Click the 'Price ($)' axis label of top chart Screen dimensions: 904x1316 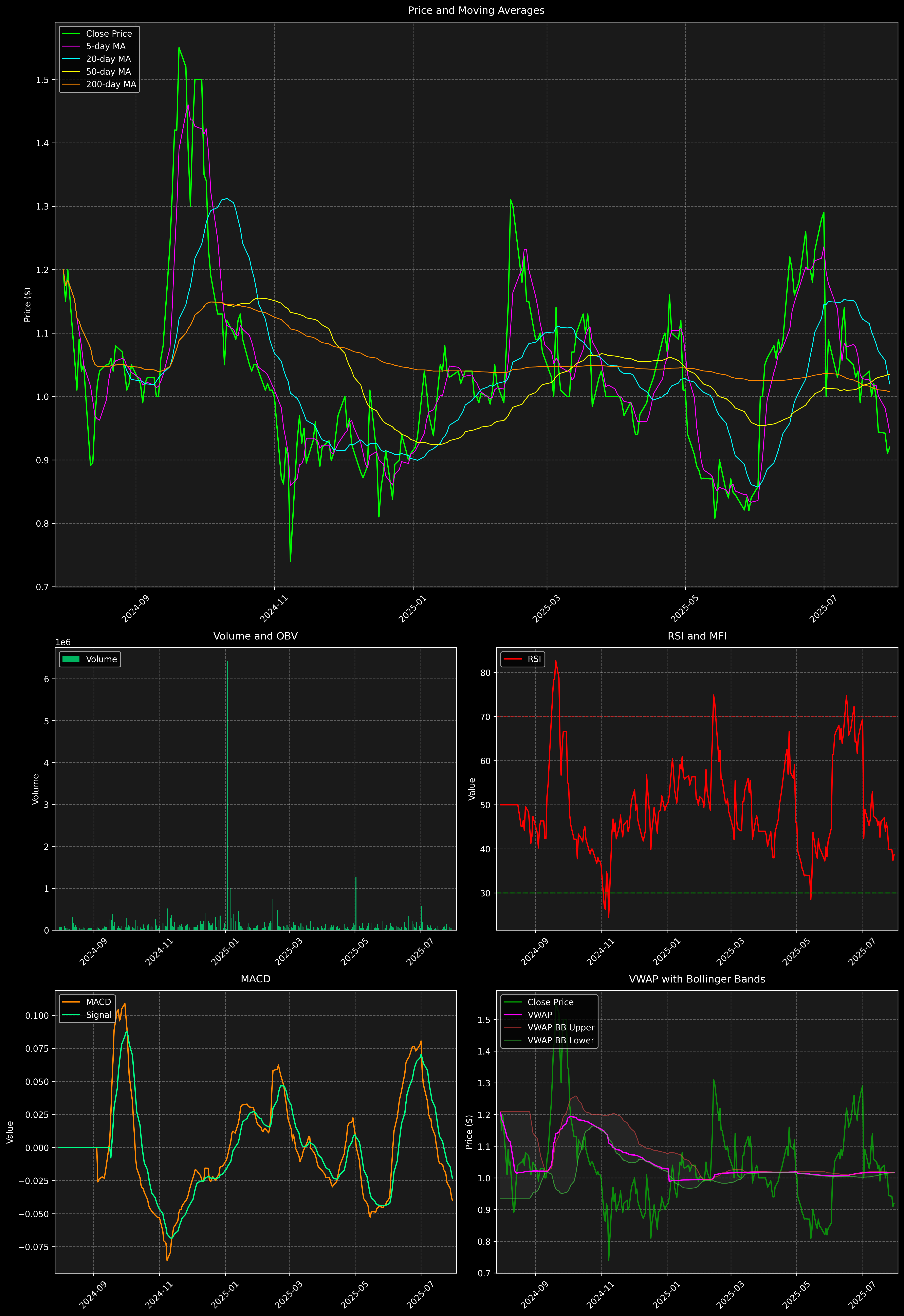tap(27, 305)
